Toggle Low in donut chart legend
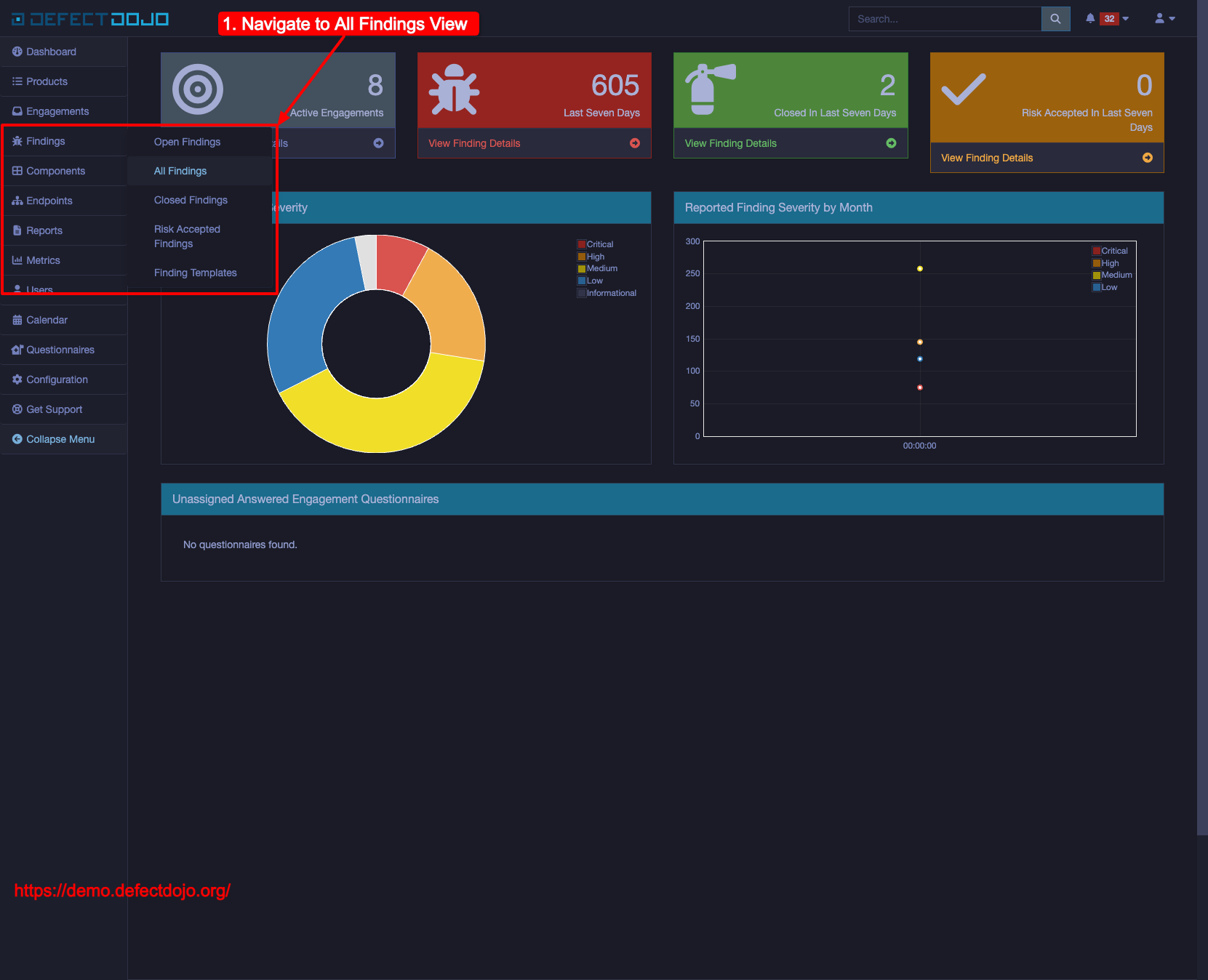This screenshot has height=980, width=1208. click(591, 281)
